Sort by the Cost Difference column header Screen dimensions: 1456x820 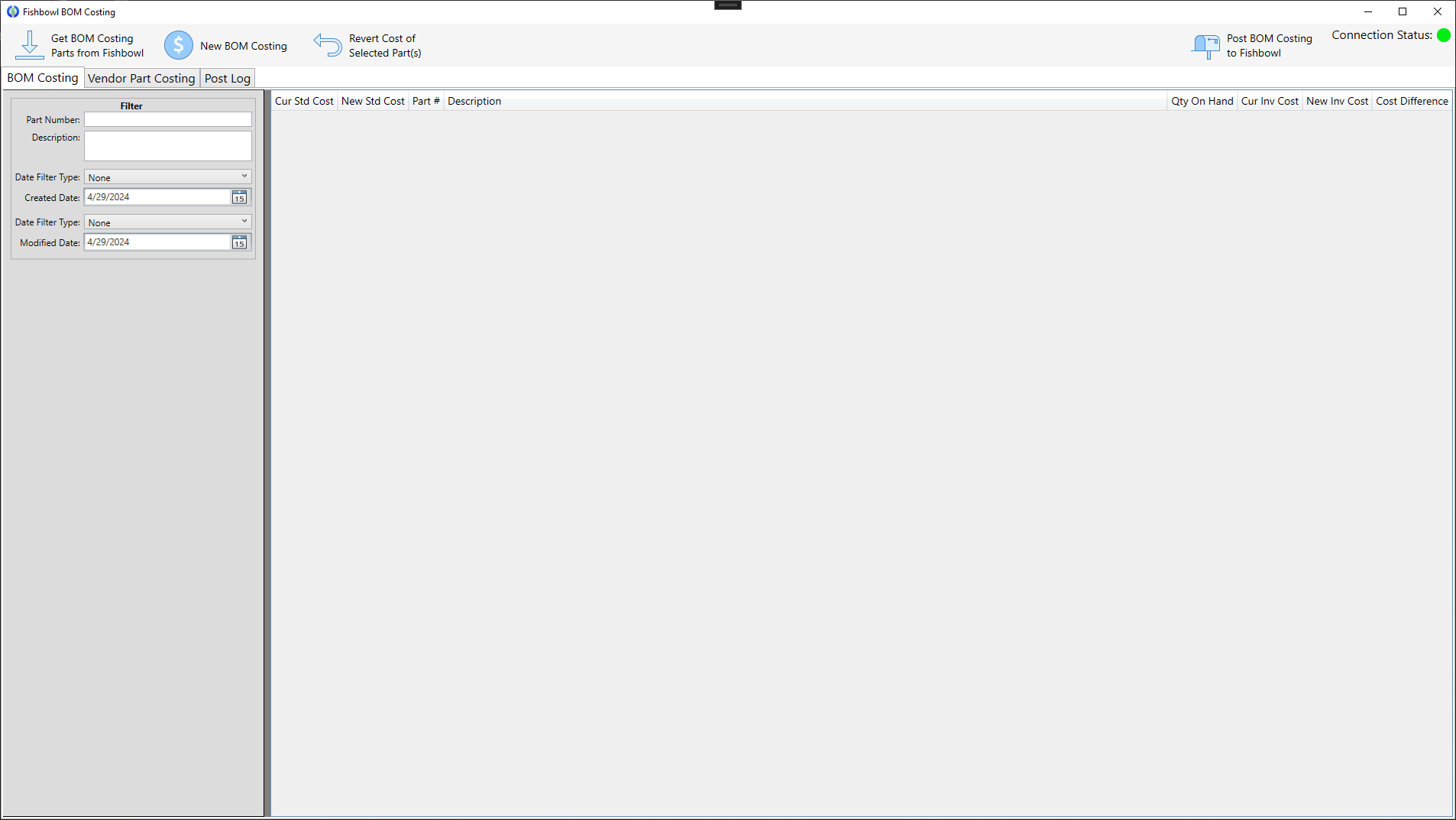point(1412,101)
